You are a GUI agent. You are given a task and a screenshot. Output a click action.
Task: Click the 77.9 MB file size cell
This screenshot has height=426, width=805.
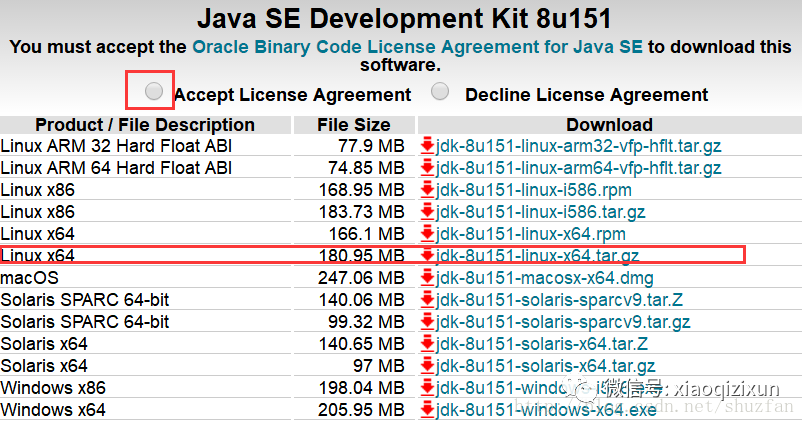pyautogui.click(x=371, y=146)
